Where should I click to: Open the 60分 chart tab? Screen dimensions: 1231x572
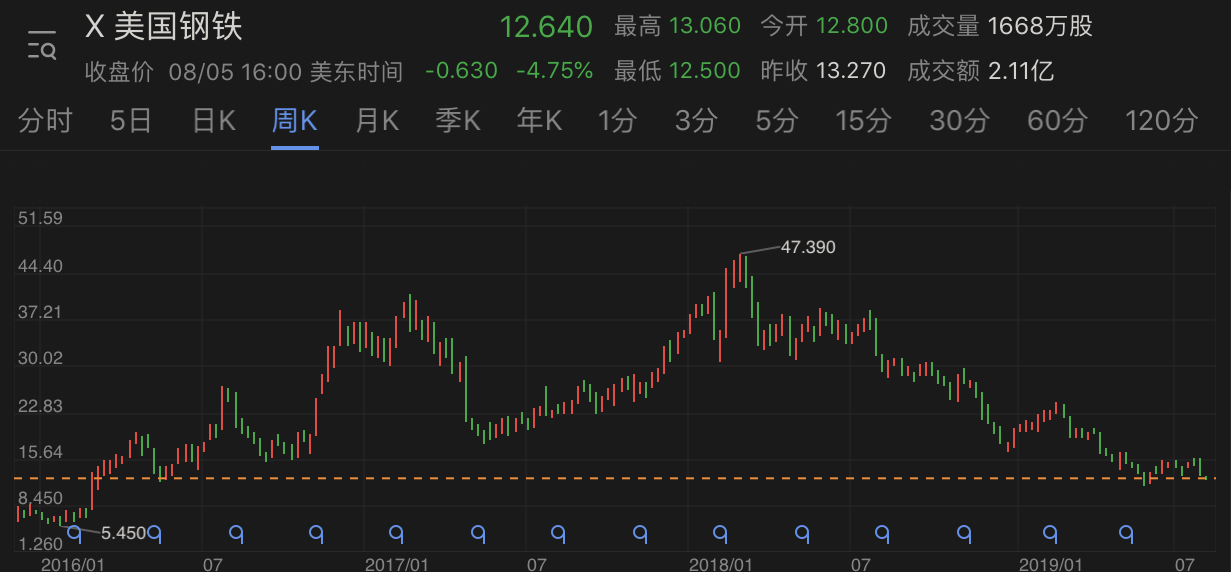tap(1057, 122)
